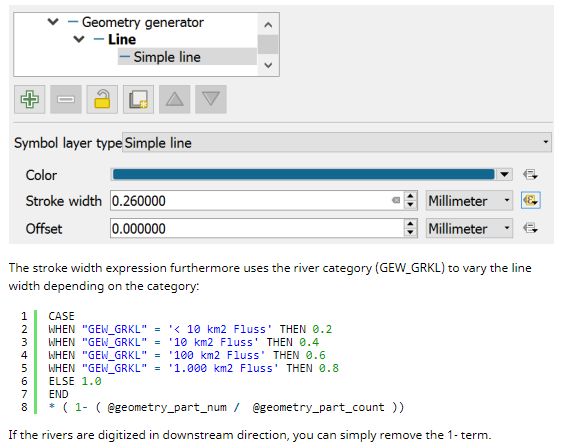Remove symbol layer using the minus button
This screenshot has height=448, width=562.
coord(66,99)
